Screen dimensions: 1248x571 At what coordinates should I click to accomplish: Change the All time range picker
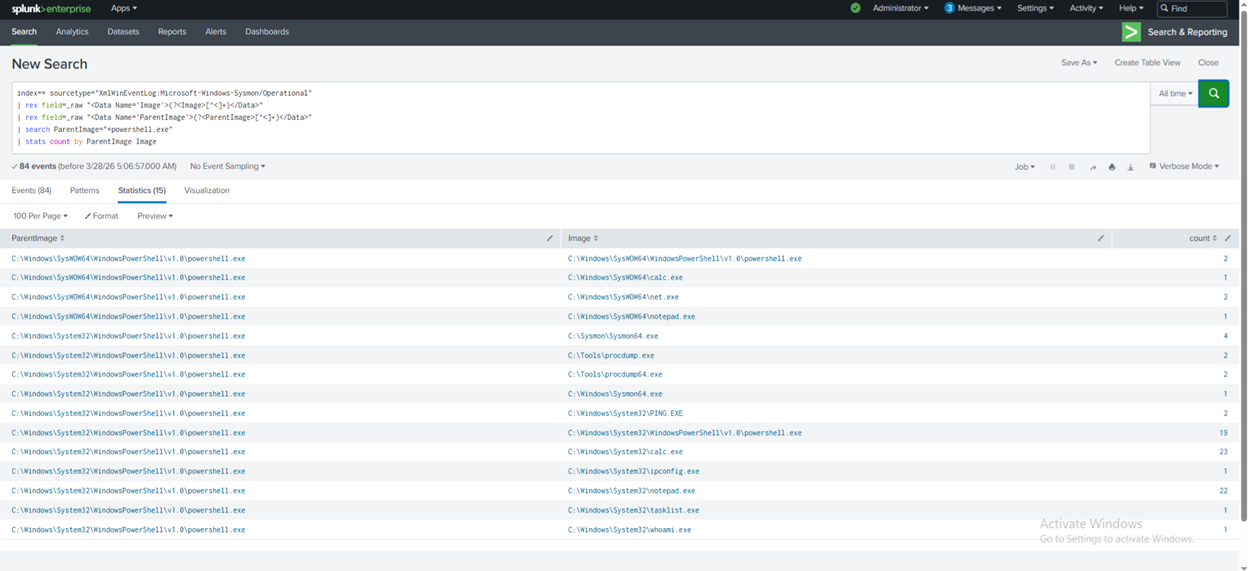pos(1175,93)
